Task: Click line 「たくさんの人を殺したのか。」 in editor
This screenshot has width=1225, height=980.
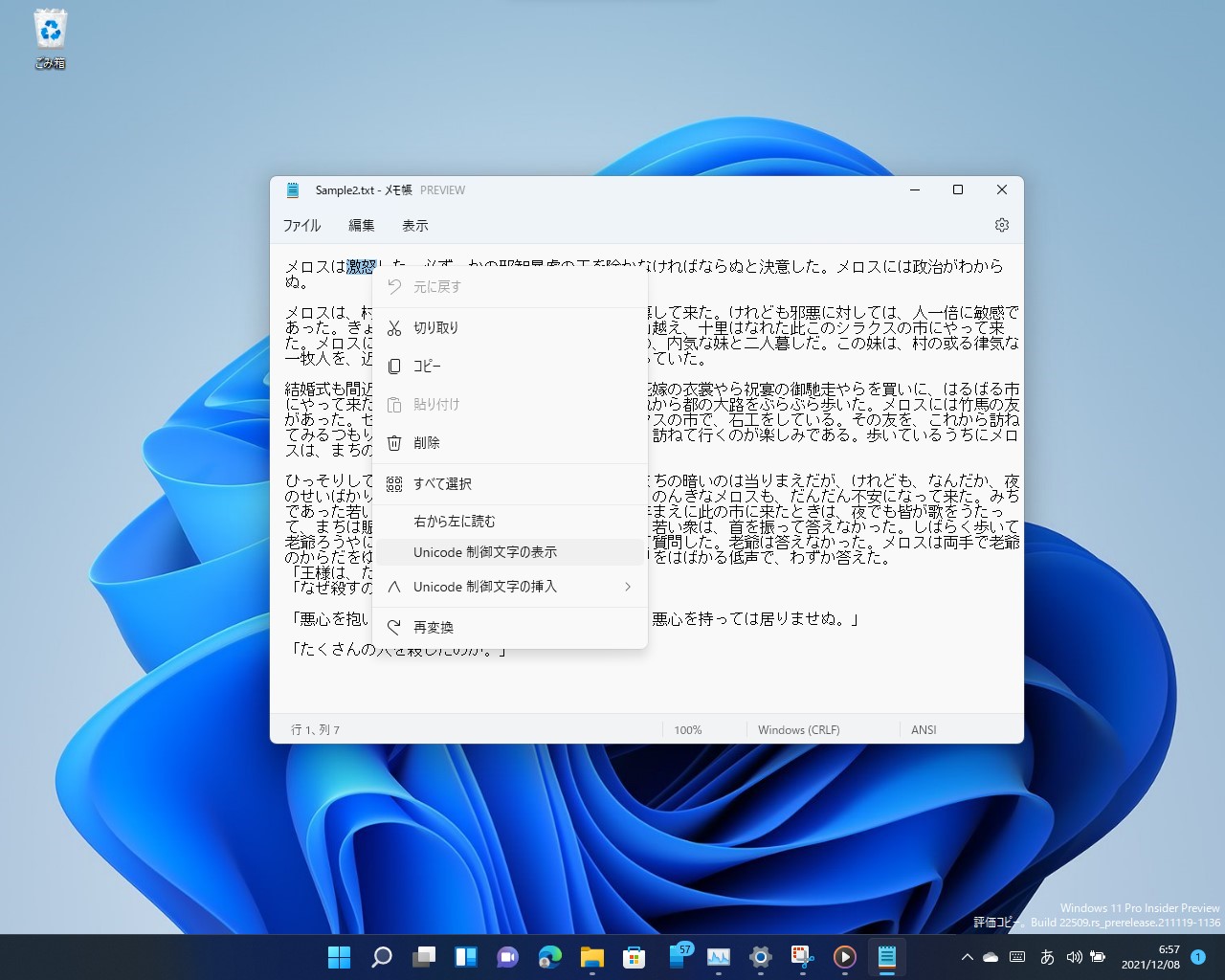Action: pos(397,650)
